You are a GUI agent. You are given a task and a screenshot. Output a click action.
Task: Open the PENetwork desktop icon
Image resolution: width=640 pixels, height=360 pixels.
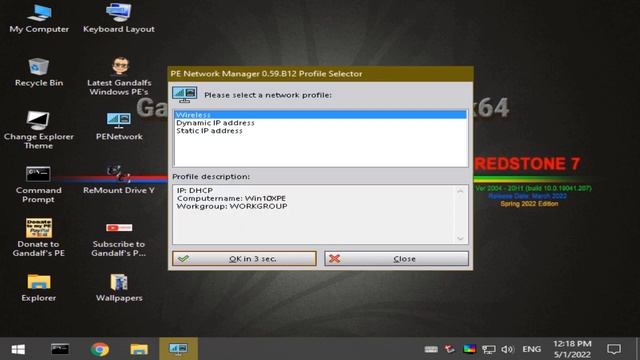coord(119,126)
